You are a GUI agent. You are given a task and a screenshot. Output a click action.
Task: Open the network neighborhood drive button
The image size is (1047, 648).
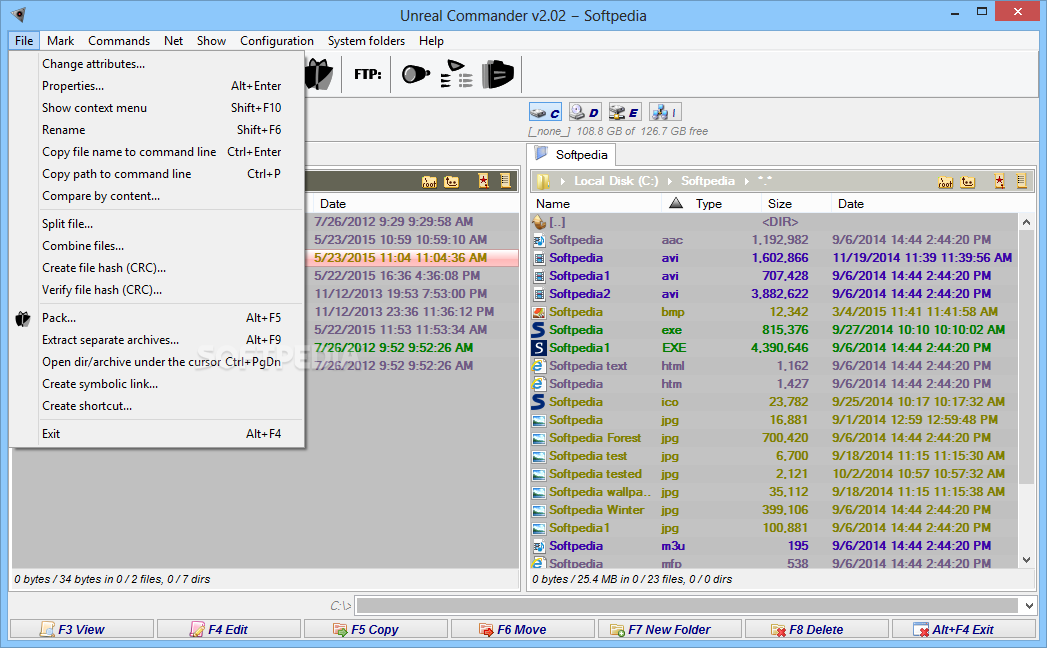665,112
